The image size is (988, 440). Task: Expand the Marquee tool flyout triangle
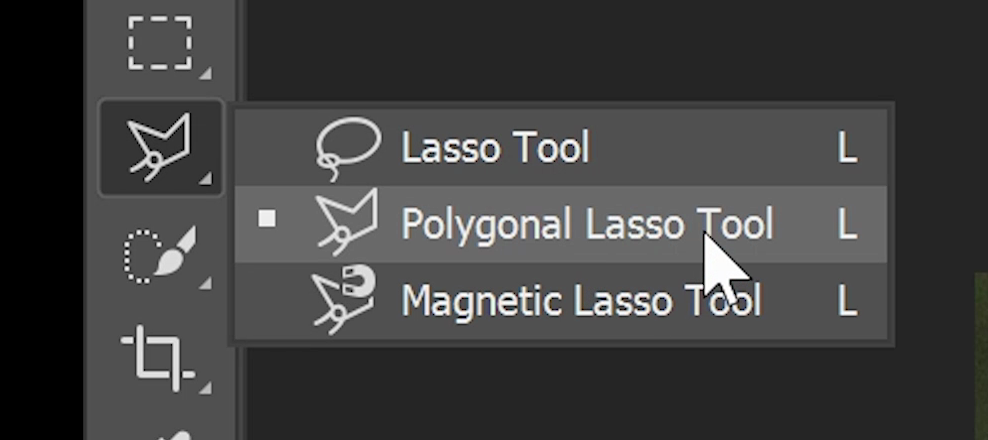[205, 73]
